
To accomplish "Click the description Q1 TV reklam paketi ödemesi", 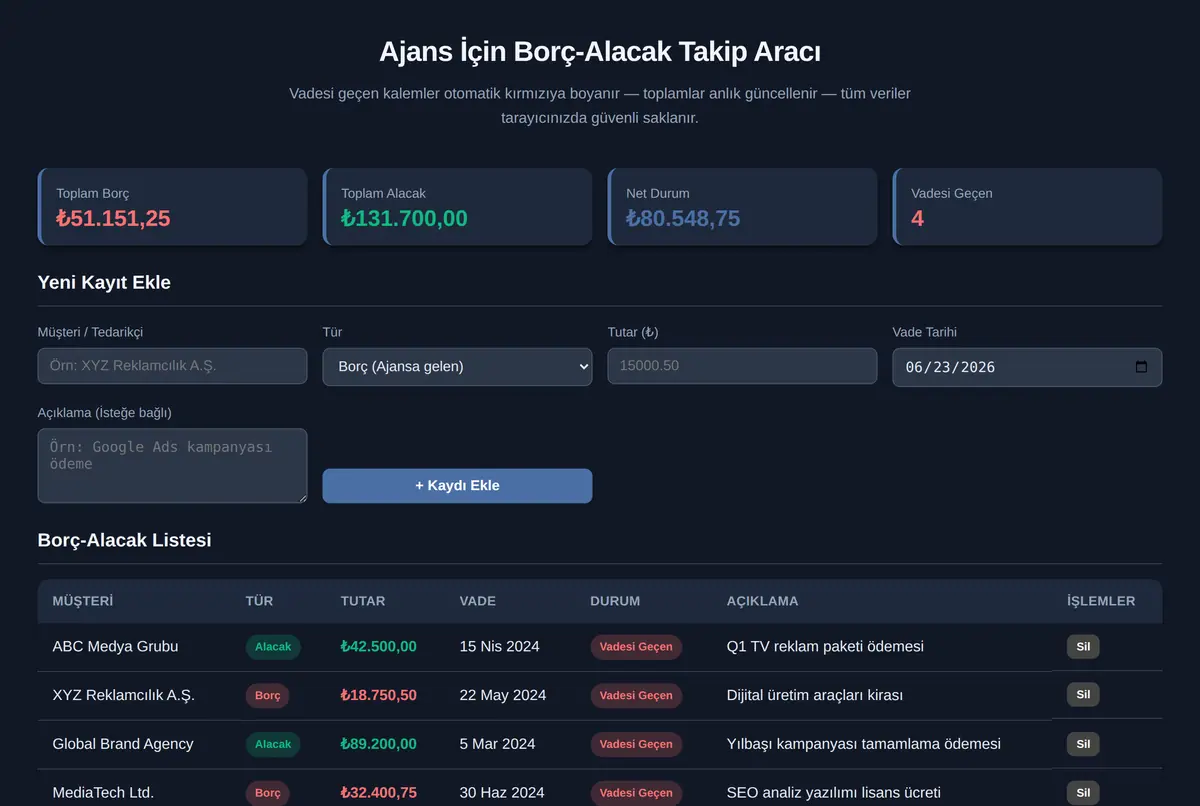I will coord(825,647).
